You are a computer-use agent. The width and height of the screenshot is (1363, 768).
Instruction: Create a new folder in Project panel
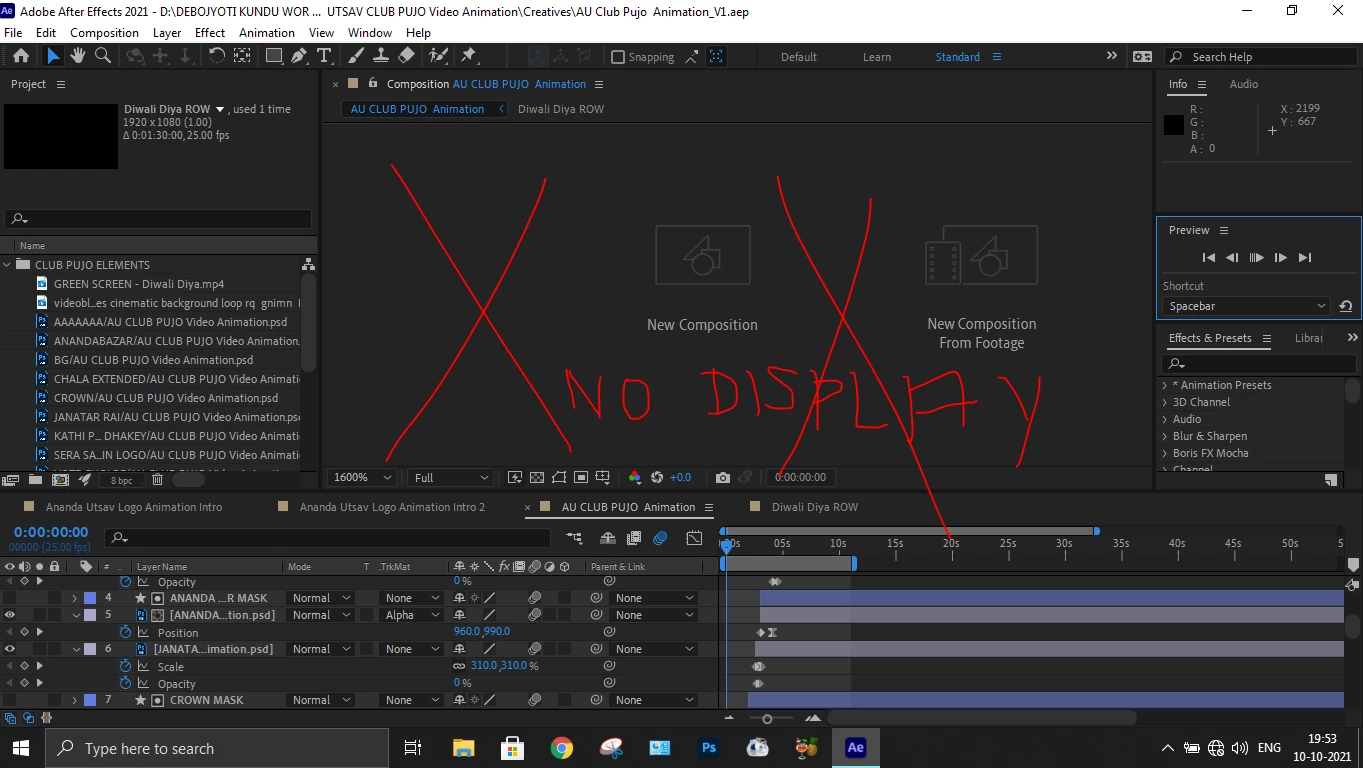(x=35, y=480)
